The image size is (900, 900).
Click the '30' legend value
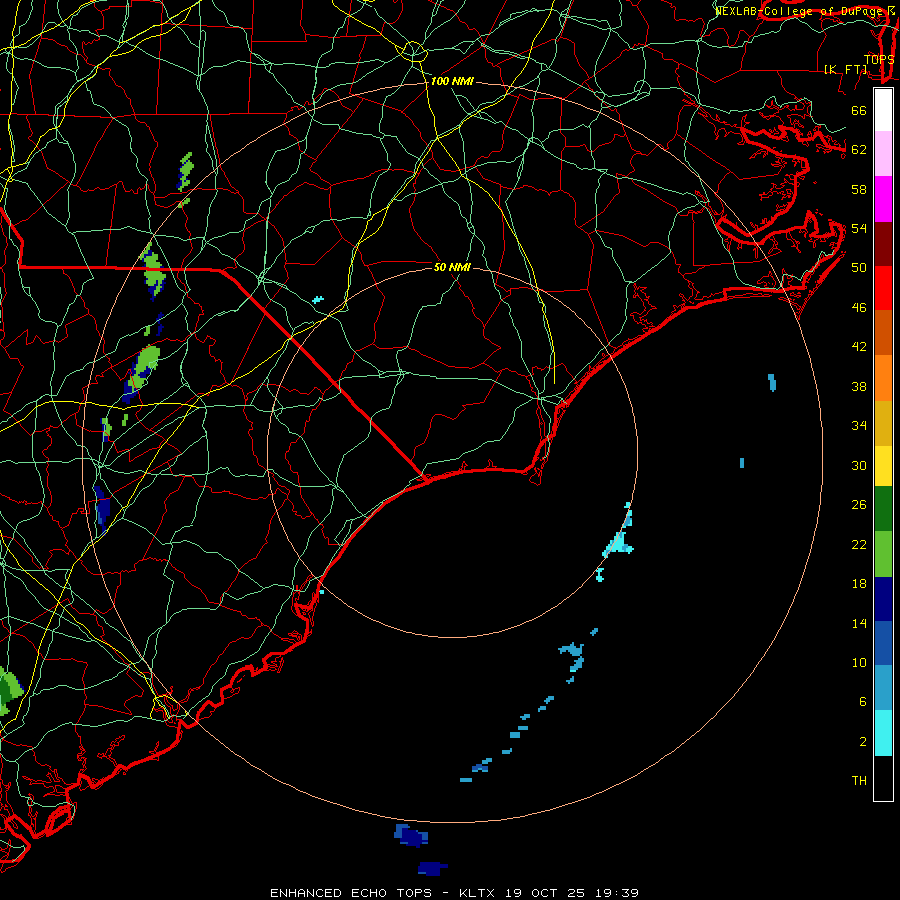pos(859,465)
